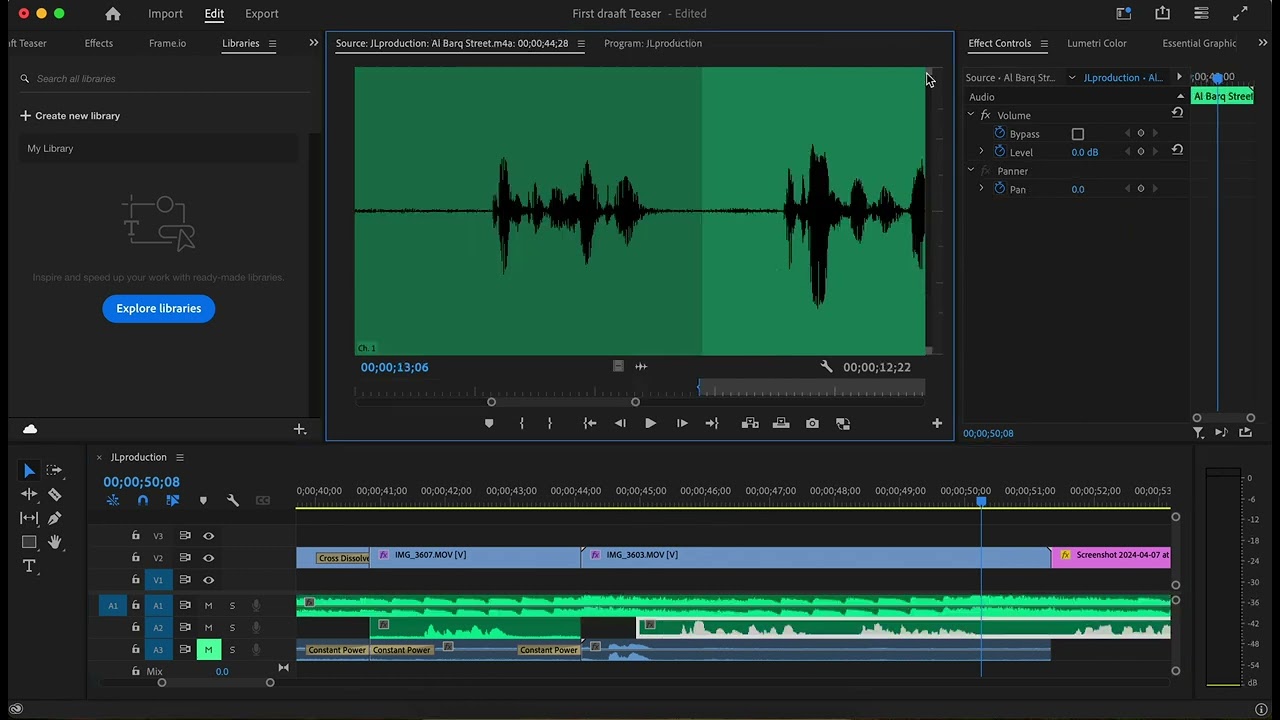Viewport: 1280px width, 720px height.
Task: Switch to Program: JLproduction monitor tab
Action: pyautogui.click(x=653, y=44)
